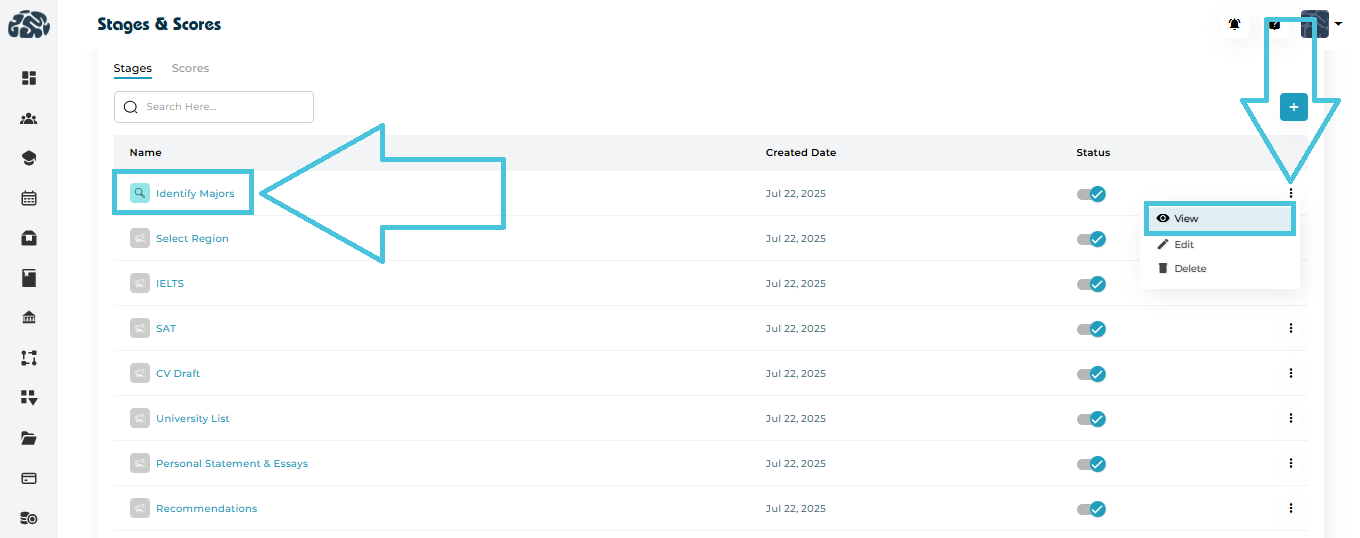Click the group of people sidebar icon
Viewport: 1360px width, 538px height.
click(29, 119)
